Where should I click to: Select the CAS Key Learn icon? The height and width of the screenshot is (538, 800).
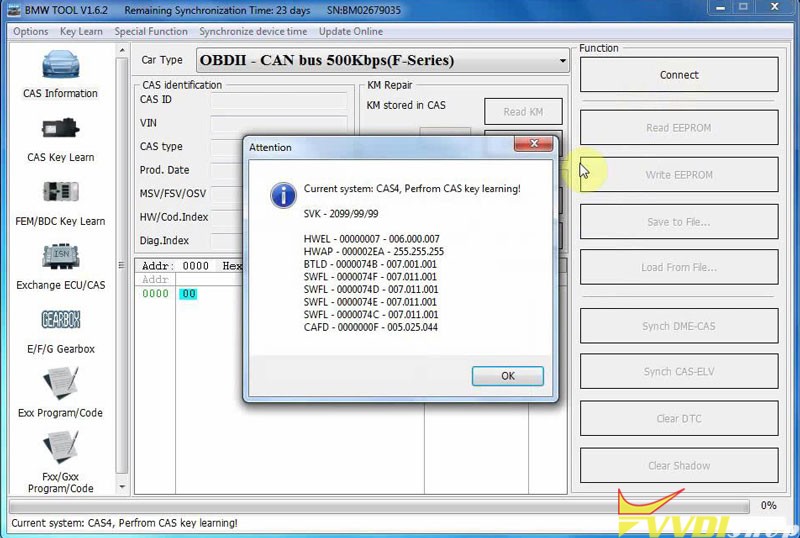tap(60, 128)
